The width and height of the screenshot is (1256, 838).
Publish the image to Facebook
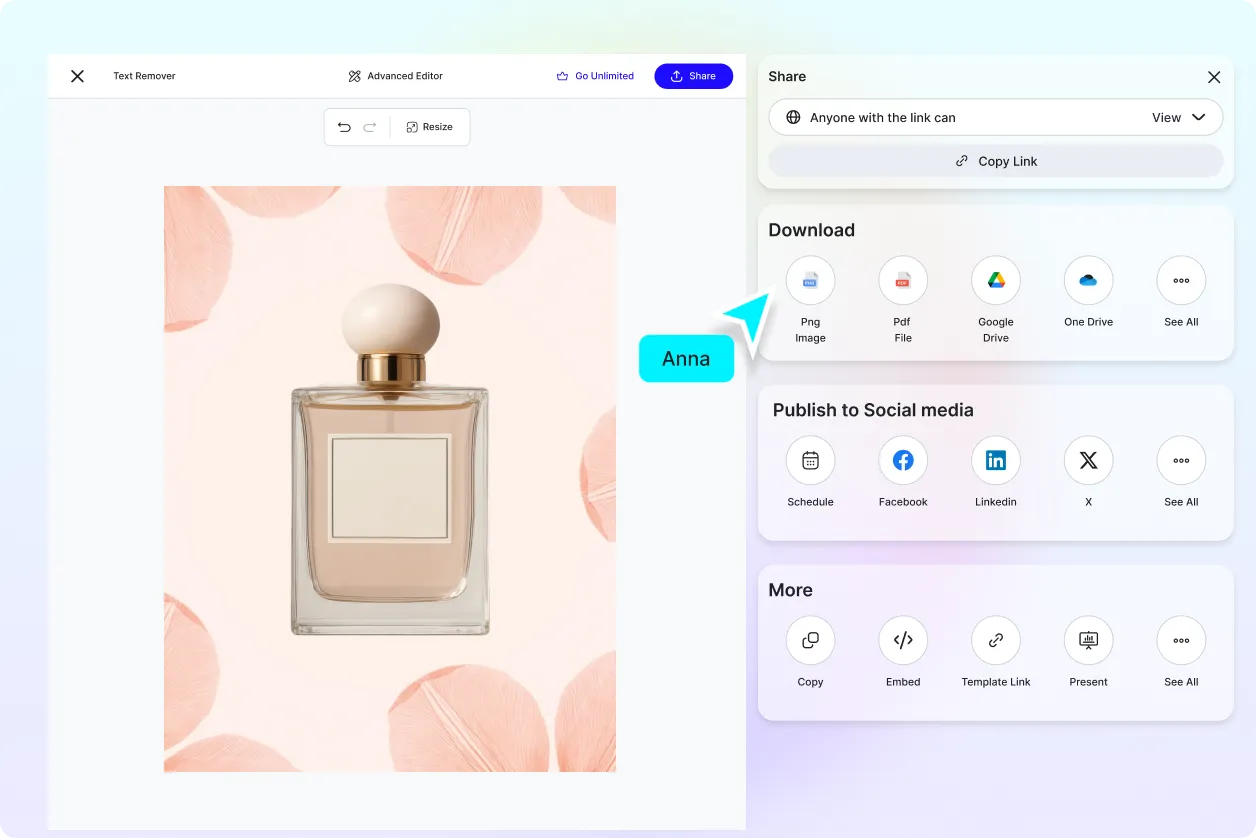point(902,460)
